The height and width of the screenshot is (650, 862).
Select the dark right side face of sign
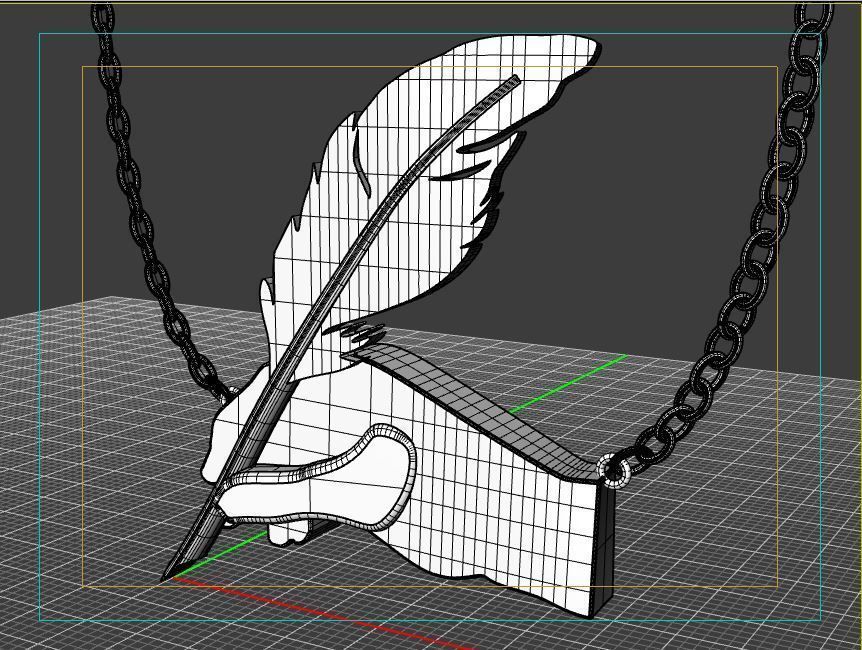pos(604,550)
